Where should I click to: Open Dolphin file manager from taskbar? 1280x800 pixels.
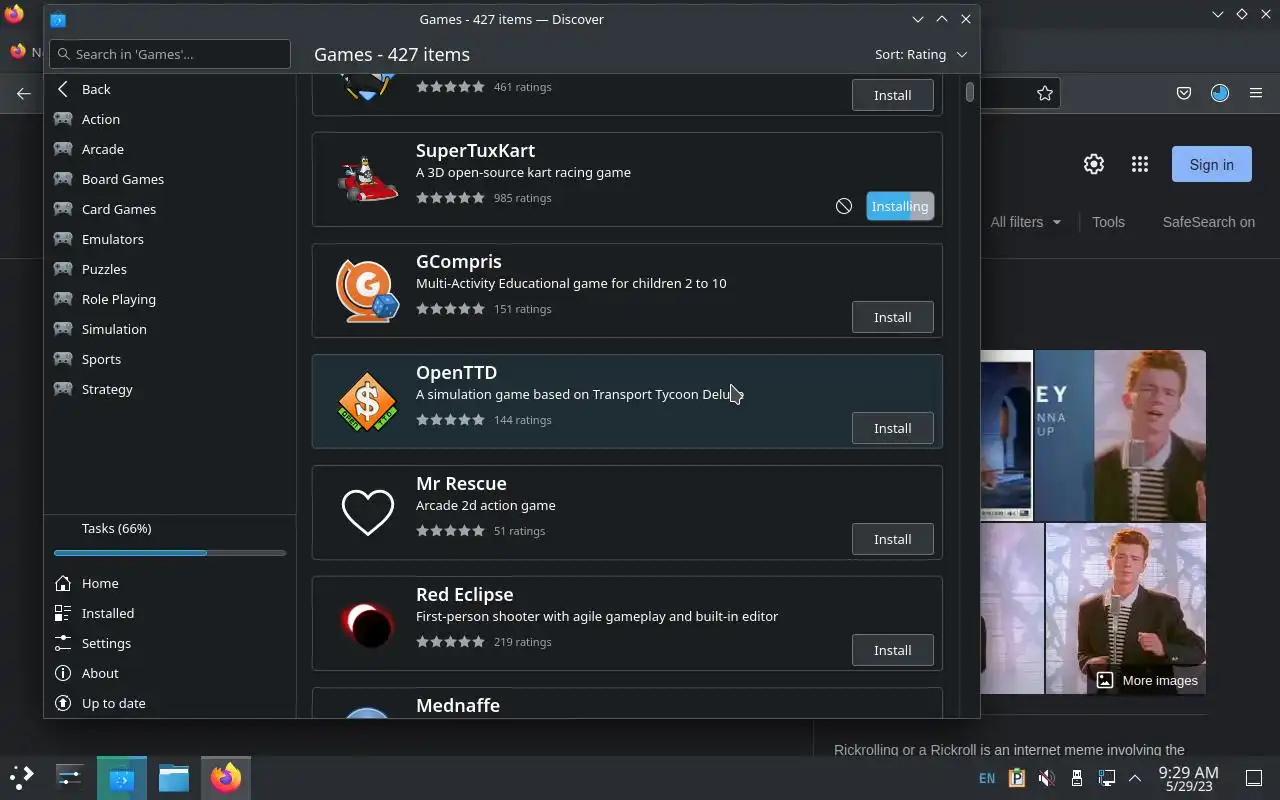click(x=174, y=777)
